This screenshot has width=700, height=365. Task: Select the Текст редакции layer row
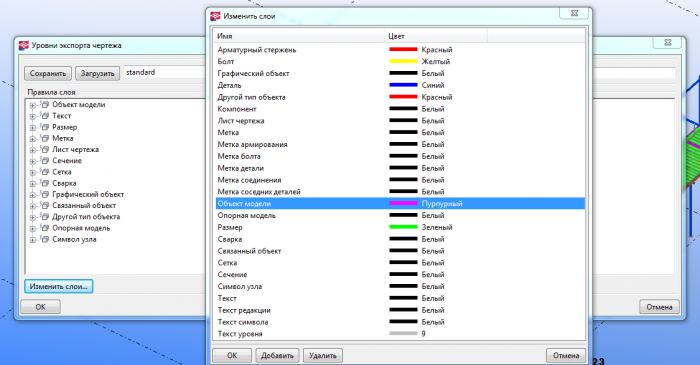(x=400, y=310)
